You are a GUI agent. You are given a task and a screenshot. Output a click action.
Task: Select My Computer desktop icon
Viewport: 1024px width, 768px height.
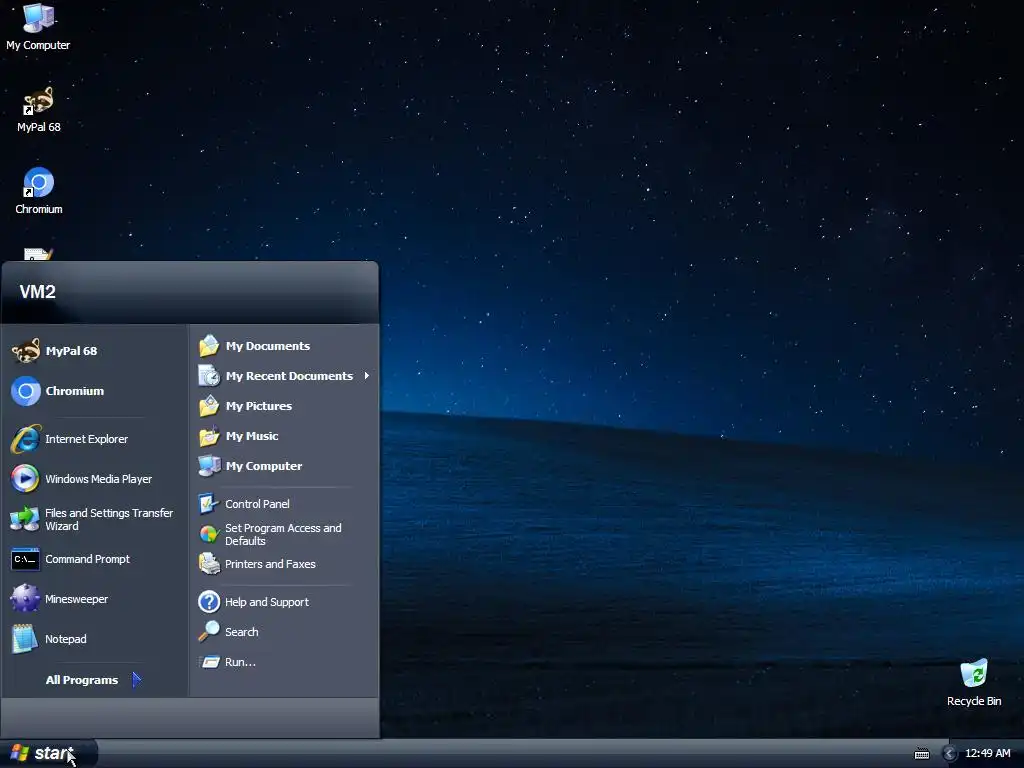coord(38,26)
